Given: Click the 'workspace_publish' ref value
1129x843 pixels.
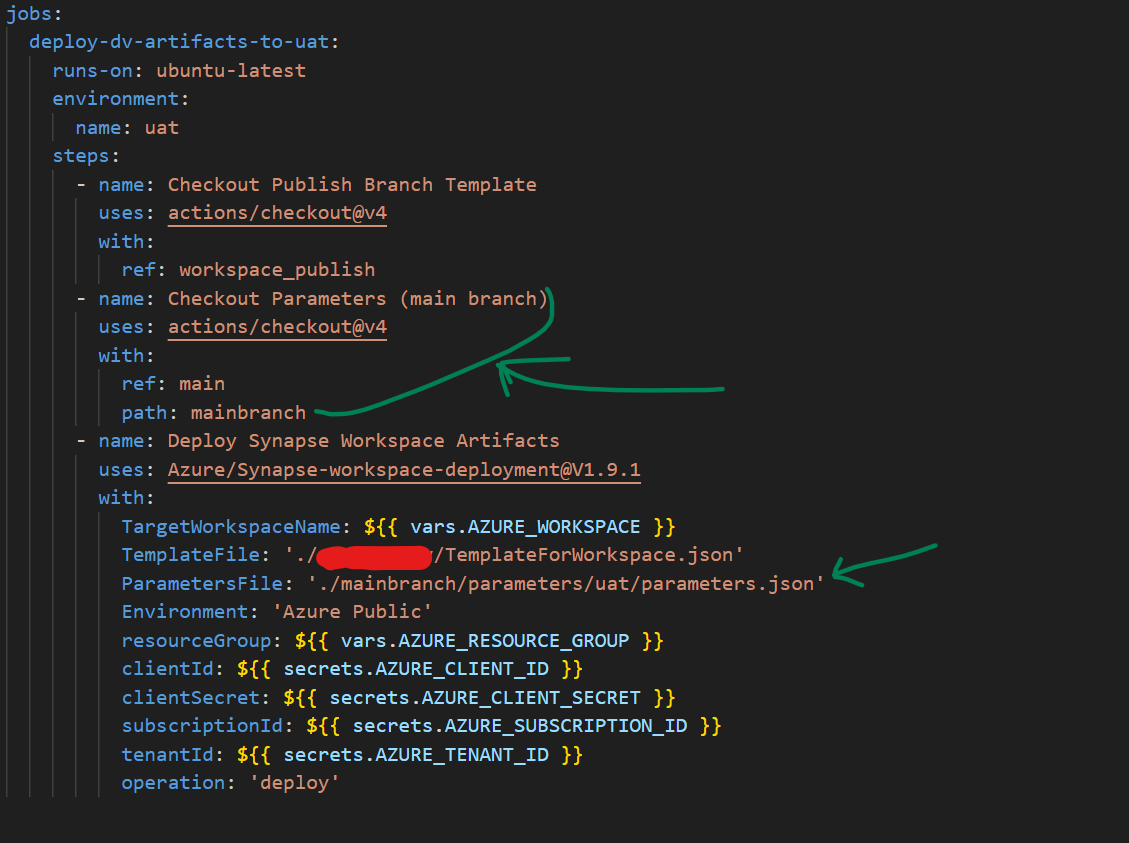Looking at the screenshot, I should (277, 270).
